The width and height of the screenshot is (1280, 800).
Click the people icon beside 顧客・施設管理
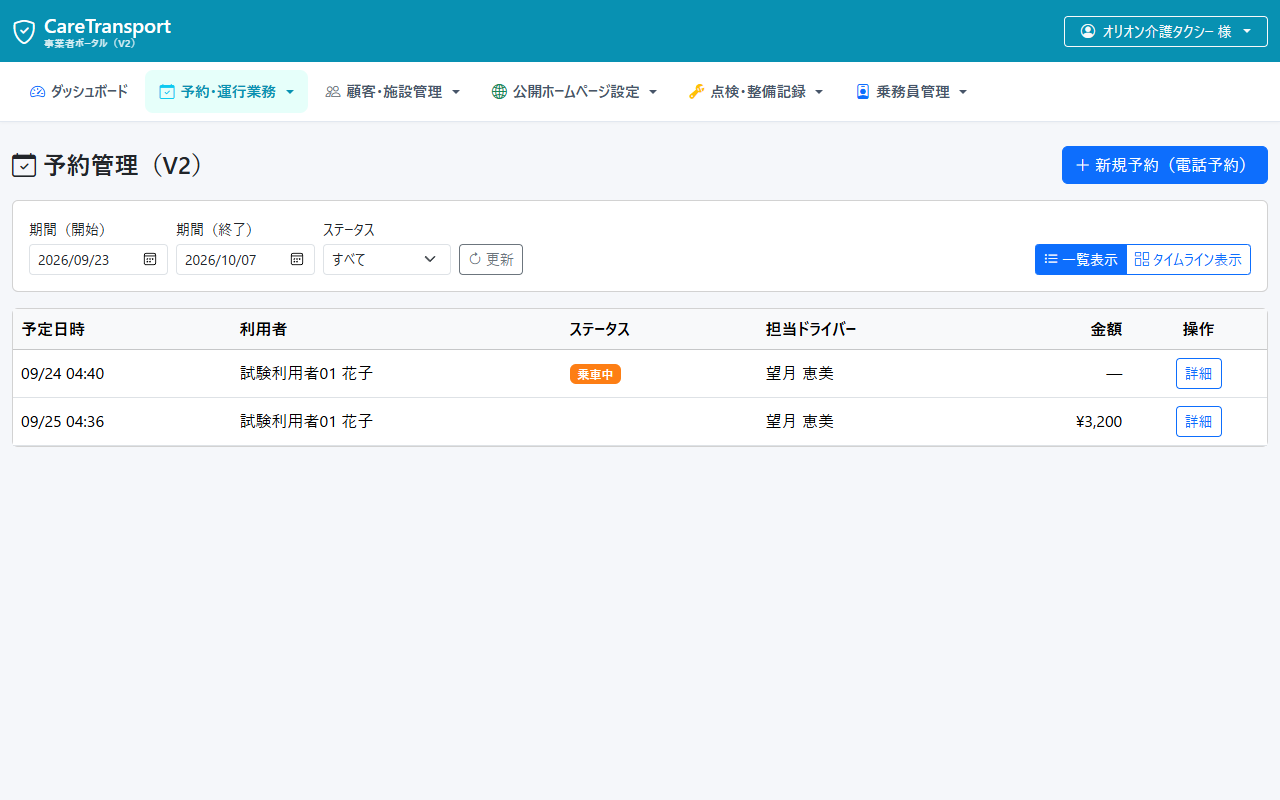coord(333,92)
